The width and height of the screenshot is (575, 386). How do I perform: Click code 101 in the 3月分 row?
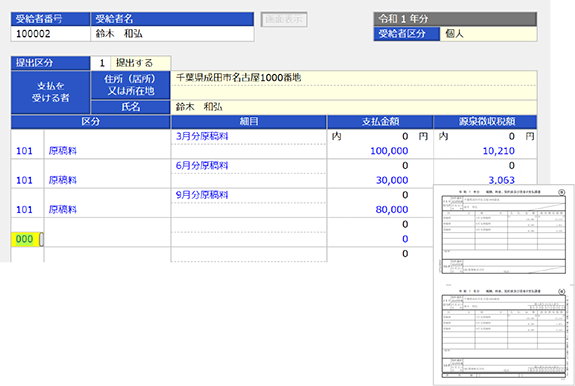(x=24, y=151)
